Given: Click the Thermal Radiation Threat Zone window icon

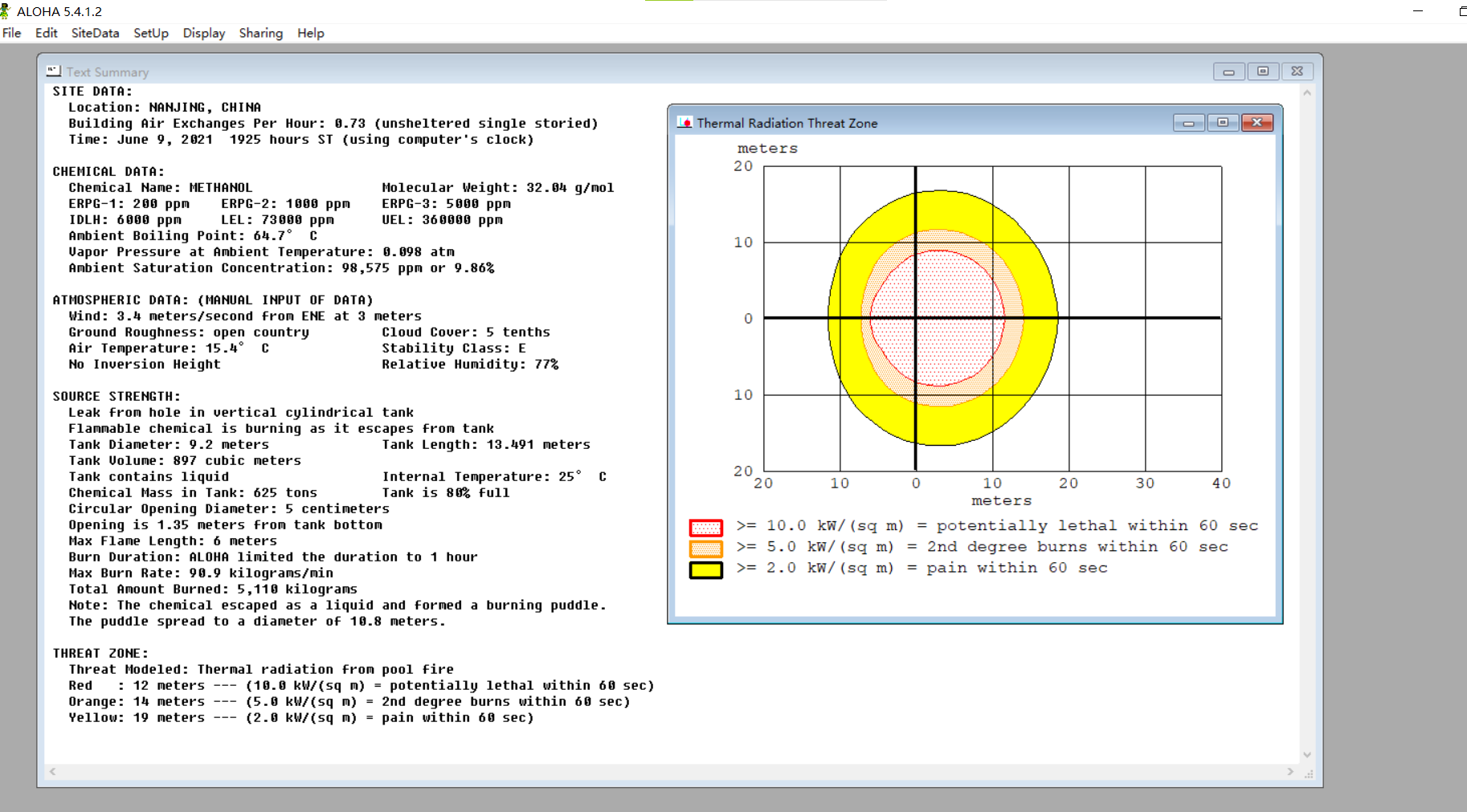Looking at the screenshot, I should (x=684, y=122).
